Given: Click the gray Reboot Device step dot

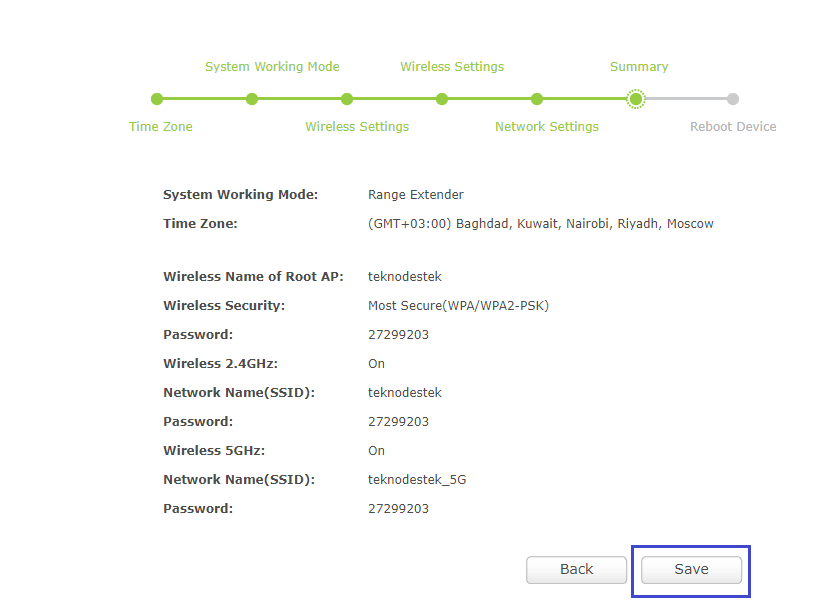Looking at the screenshot, I should (x=733, y=99).
